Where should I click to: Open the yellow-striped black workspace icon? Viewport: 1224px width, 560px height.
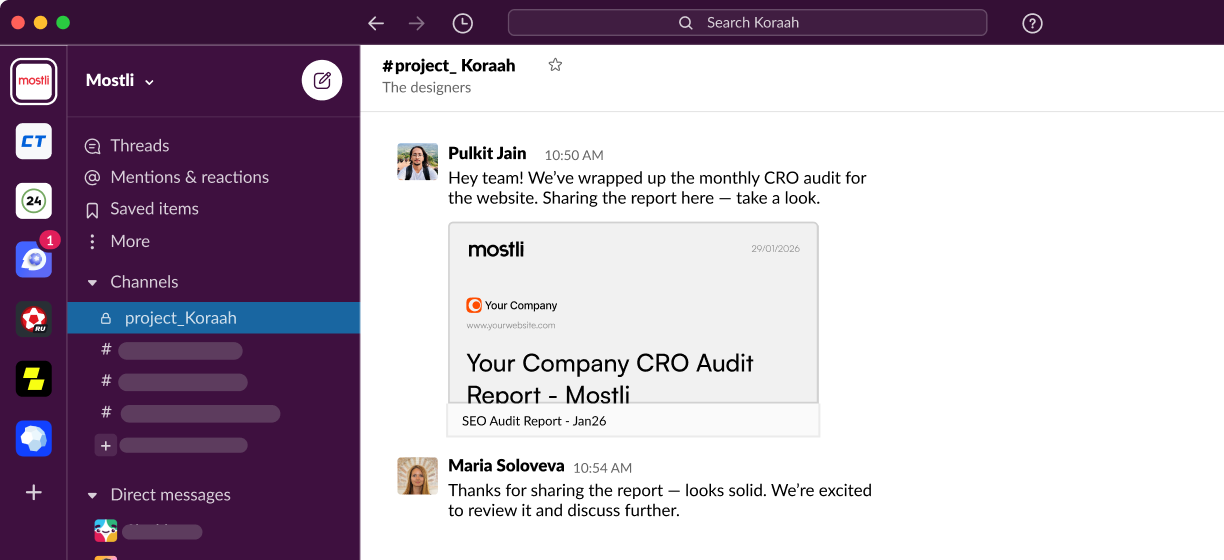pyautogui.click(x=34, y=379)
